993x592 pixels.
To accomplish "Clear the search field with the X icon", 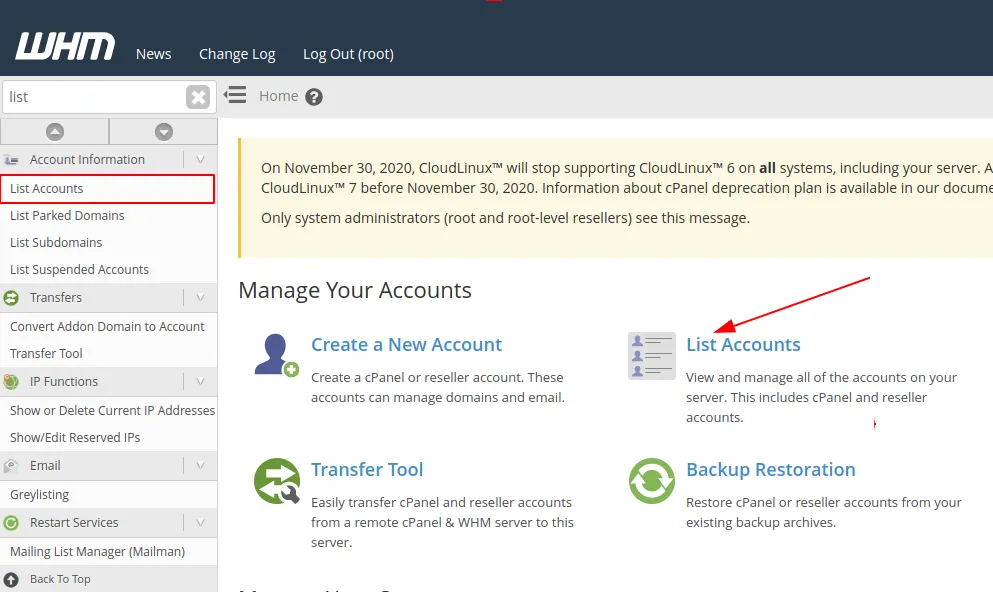I will click(x=198, y=97).
